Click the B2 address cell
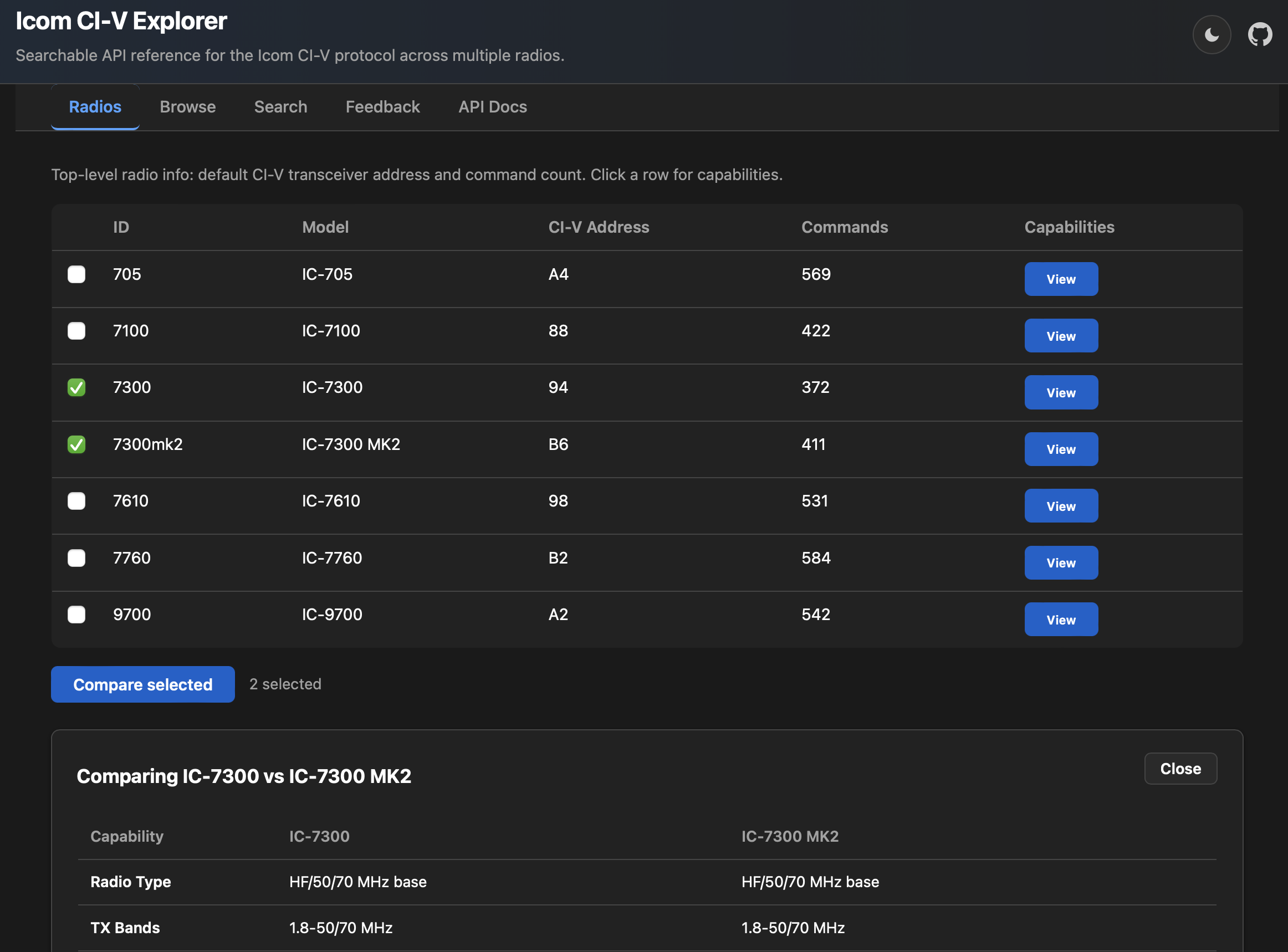Screen dimensions: 1288x952 (x=559, y=558)
